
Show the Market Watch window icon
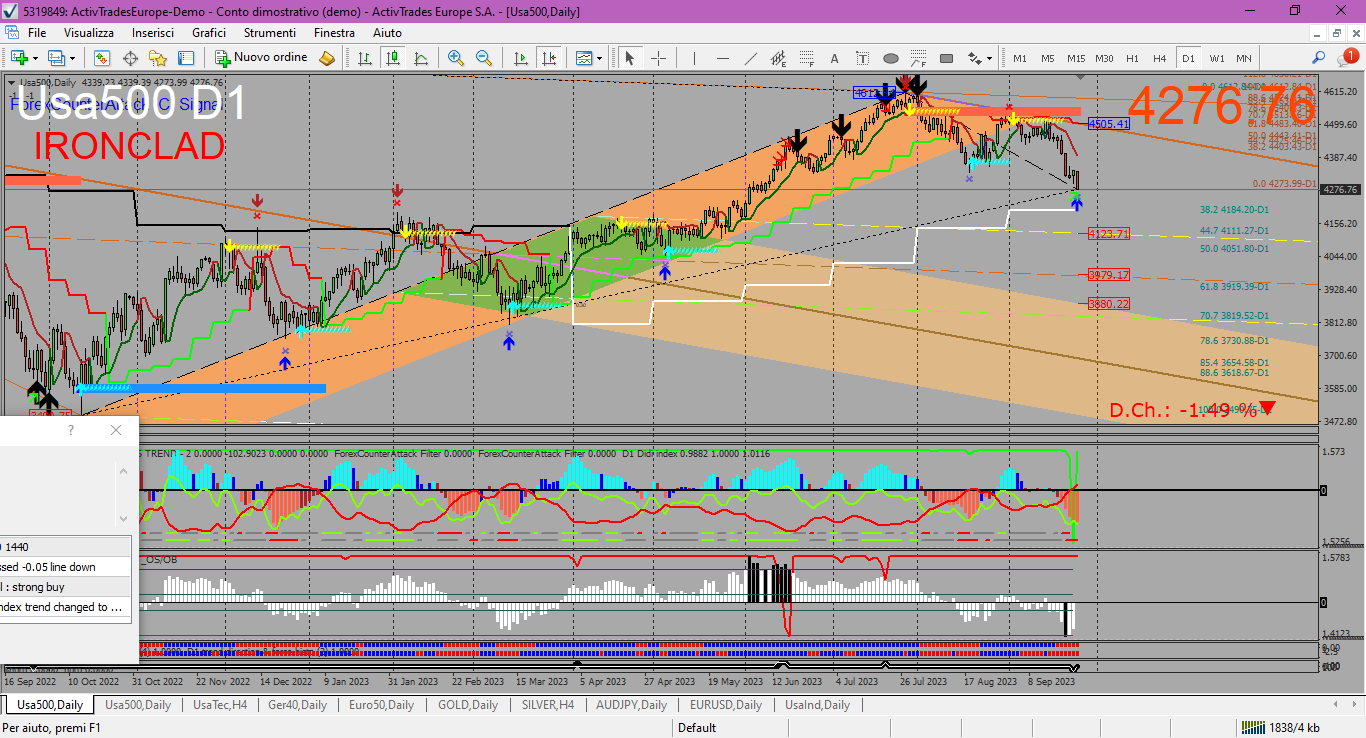[102, 58]
